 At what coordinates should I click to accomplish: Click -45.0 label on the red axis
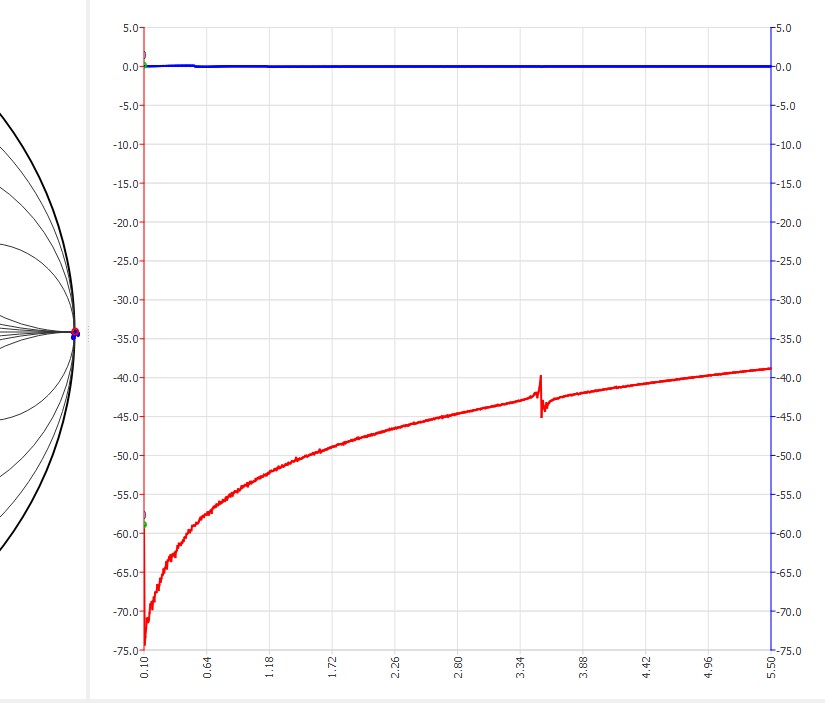(x=126, y=417)
